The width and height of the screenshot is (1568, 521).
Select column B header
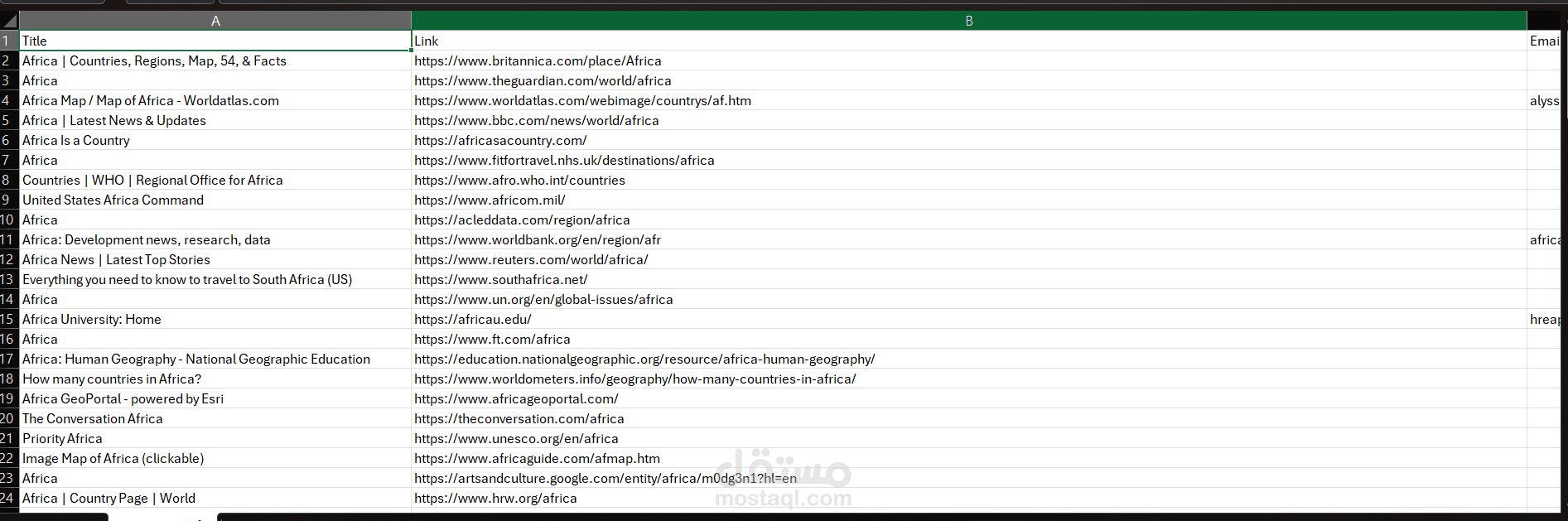coord(969,21)
